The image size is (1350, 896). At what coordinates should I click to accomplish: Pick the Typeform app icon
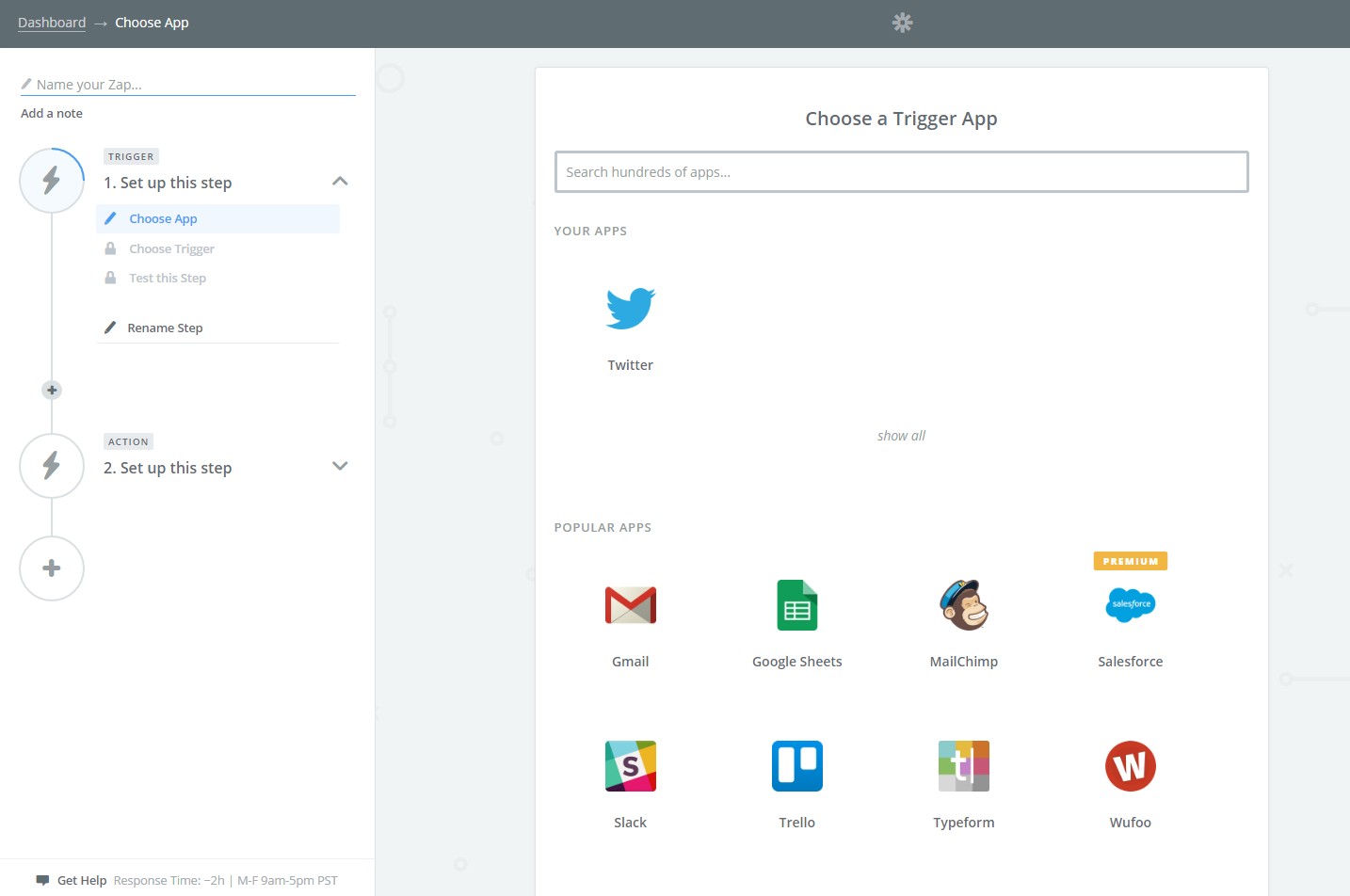coord(963,766)
